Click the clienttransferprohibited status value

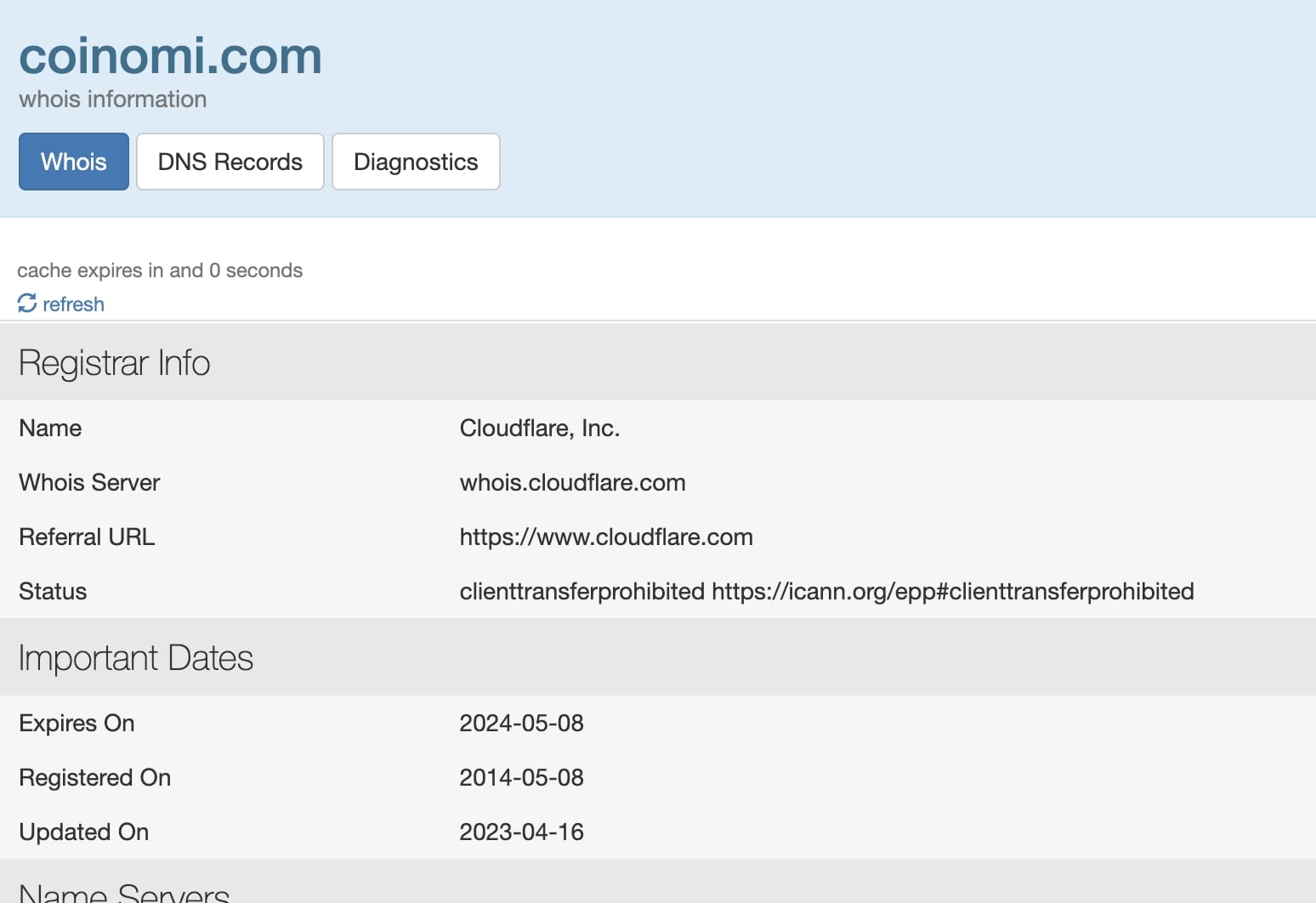[x=826, y=592]
